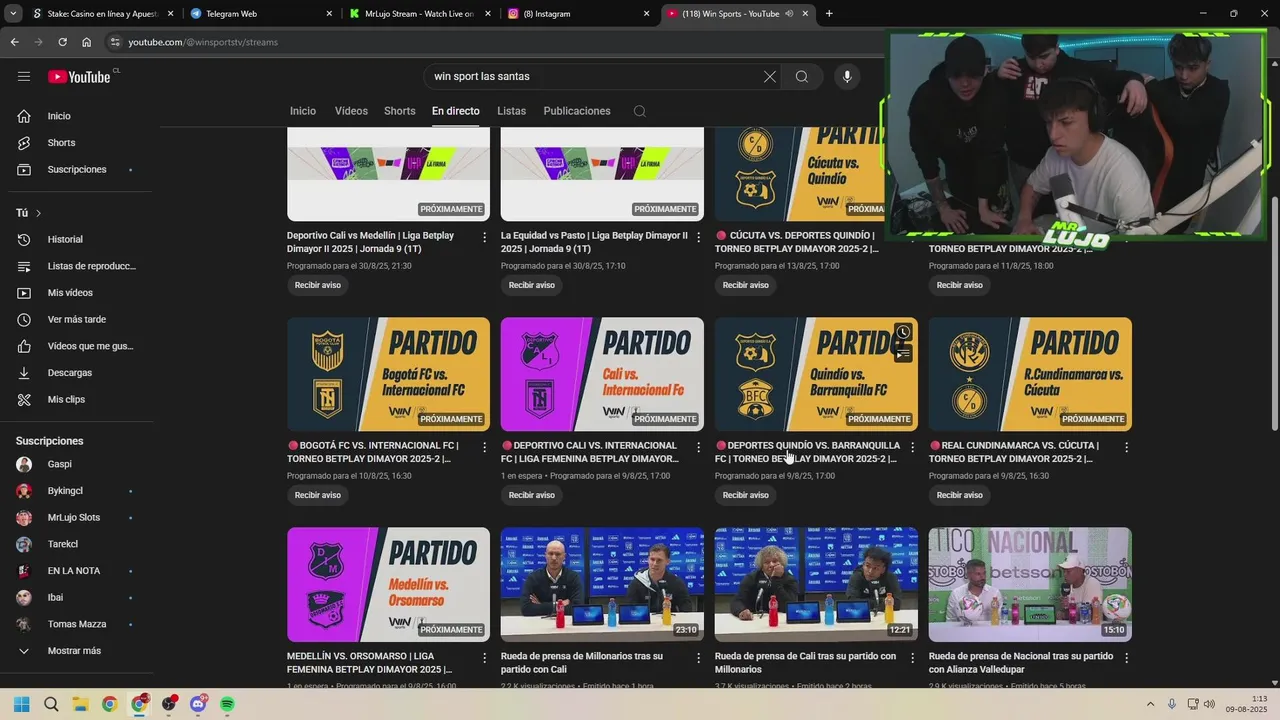Go back with the browser back arrow
Screen dimensions: 1280x720
pos(14,42)
